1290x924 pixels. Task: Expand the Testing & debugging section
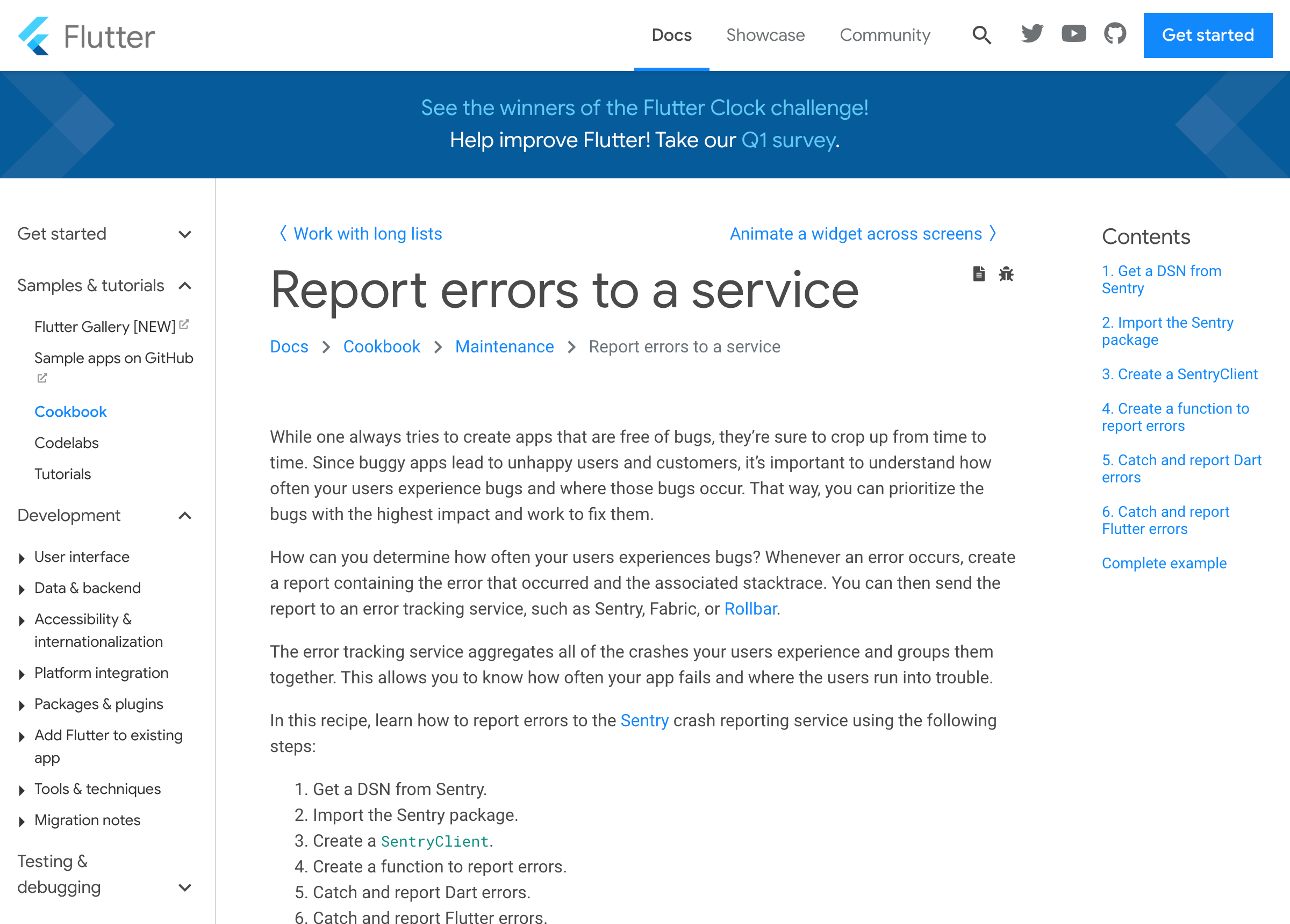pos(185,887)
